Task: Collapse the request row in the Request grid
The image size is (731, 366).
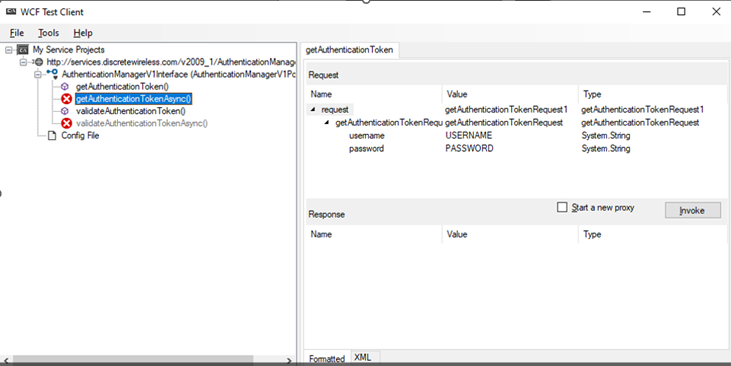Action: (x=313, y=110)
